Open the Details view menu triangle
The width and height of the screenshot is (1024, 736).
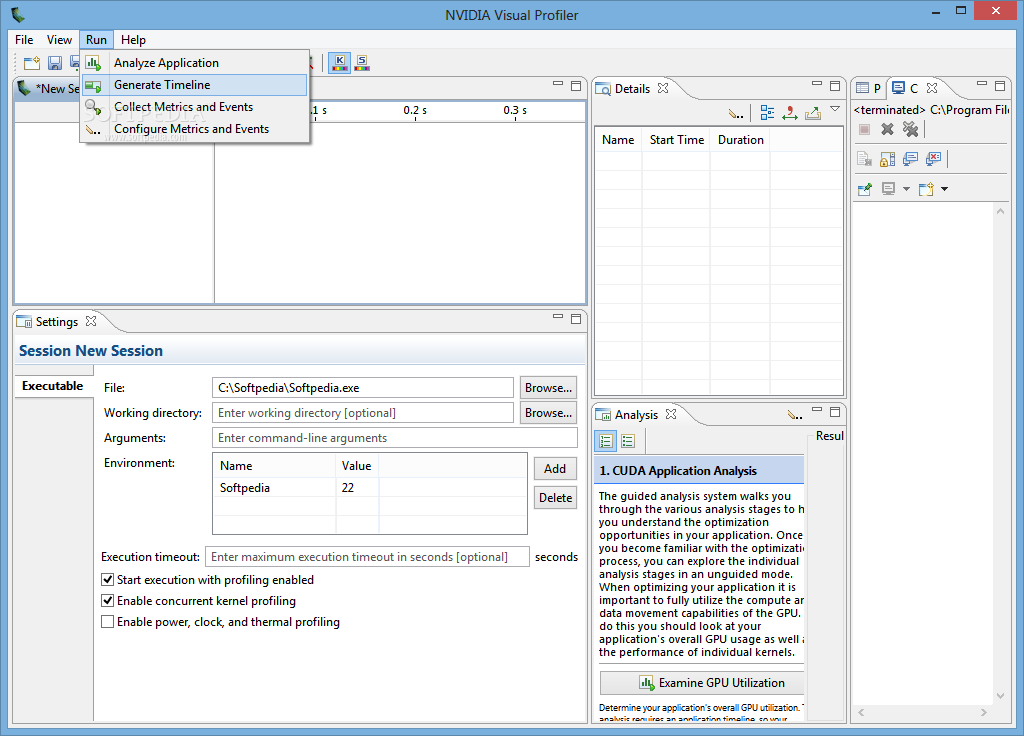[x=835, y=109]
